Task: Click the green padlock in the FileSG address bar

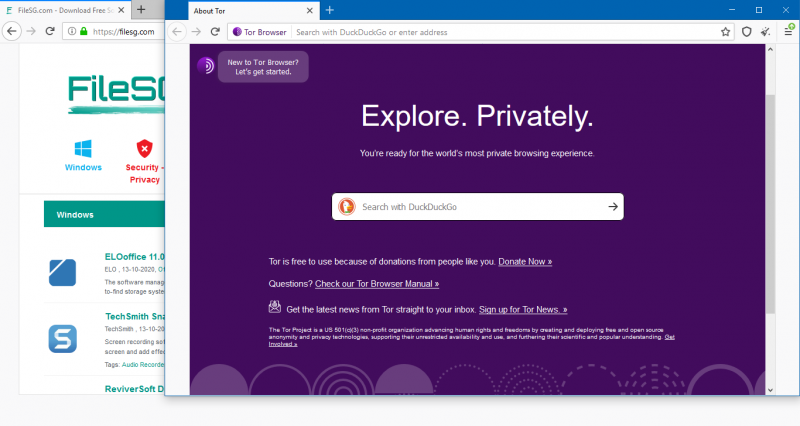Action: point(84,31)
